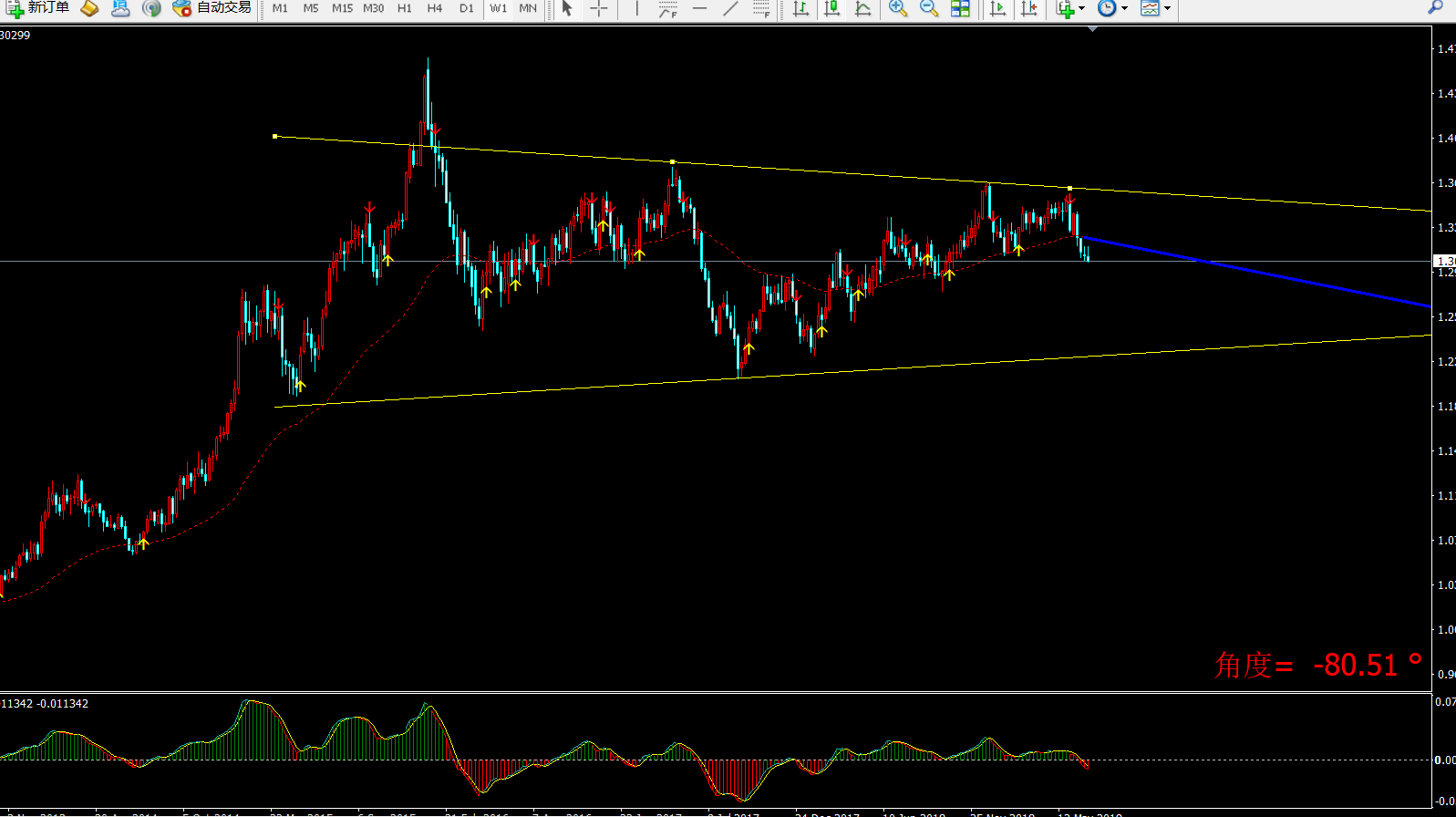The width and height of the screenshot is (1456, 817).
Task: Click the upper yellow trendline's left anchor point
Action: coord(275,136)
